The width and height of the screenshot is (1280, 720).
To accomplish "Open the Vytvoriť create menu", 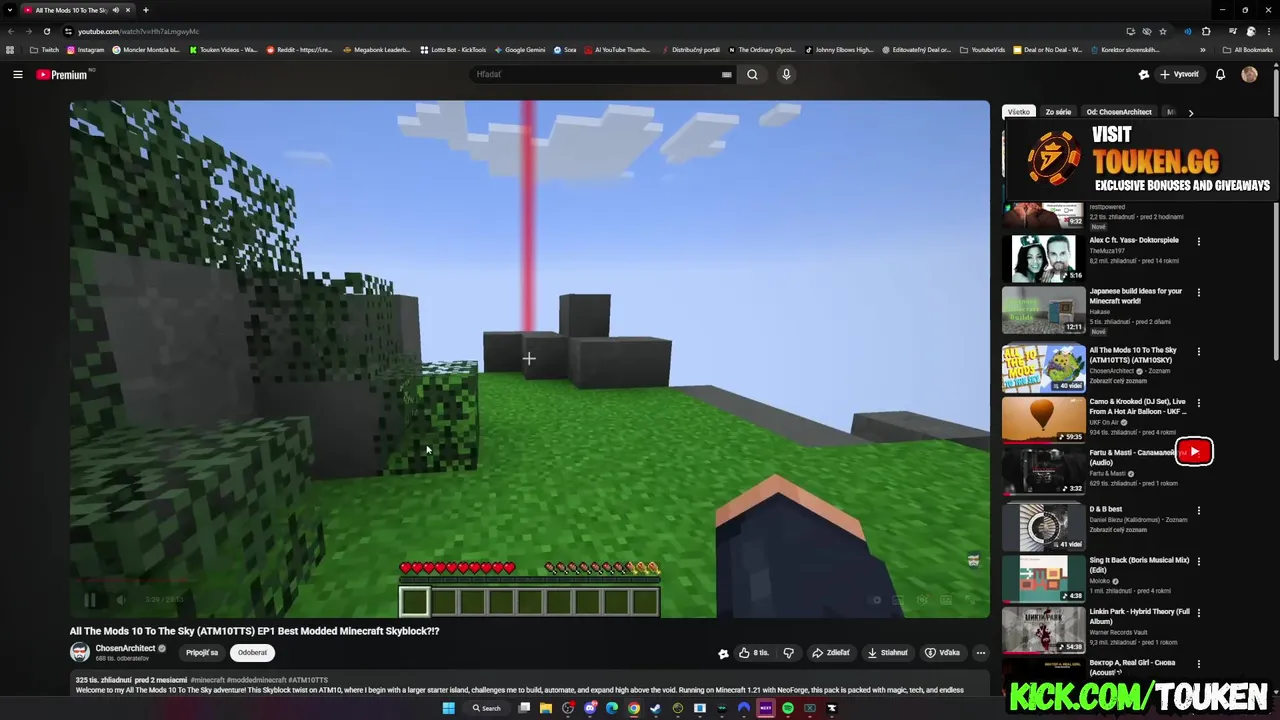I will point(1179,74).
